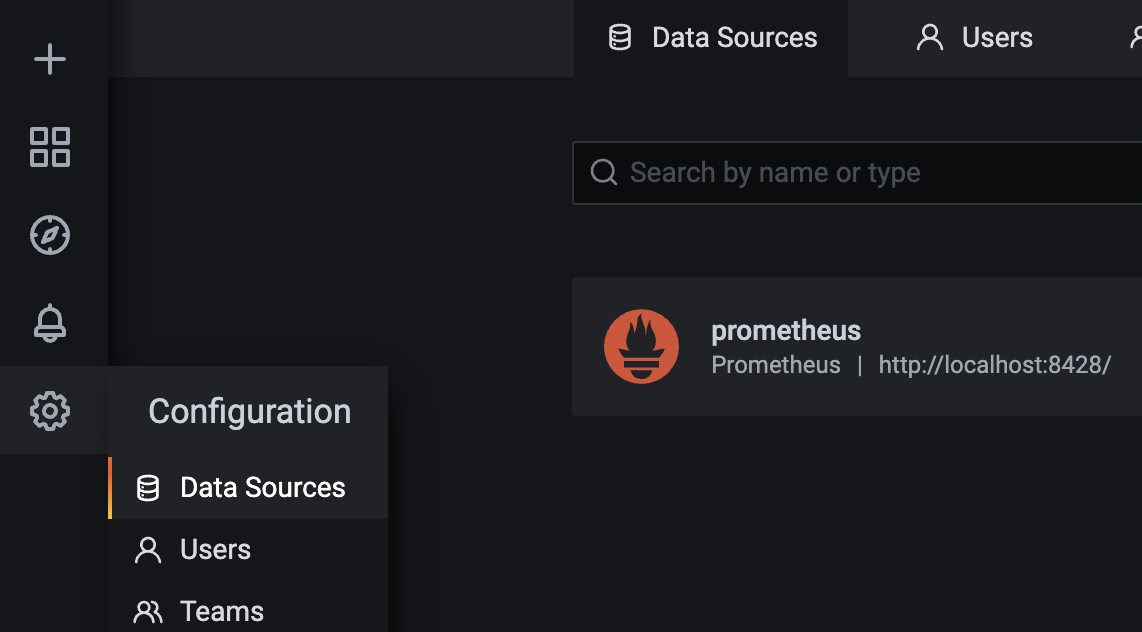Switch to the Users tab
This screenshot has height=632, width=1142.
pos(974,38)
